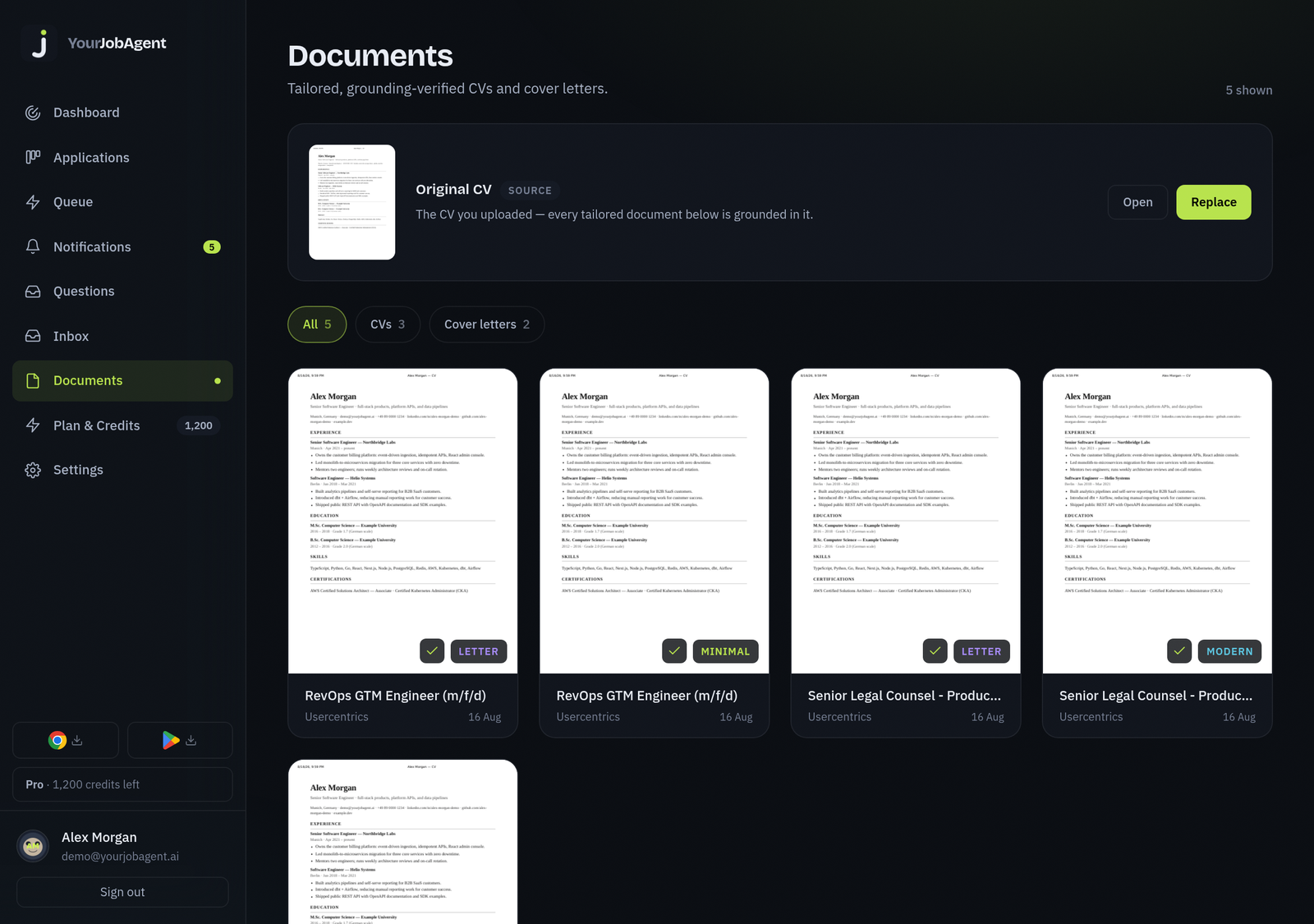The height and width of the screenshot is (924, 1314).
Task: Click the verified checkmark beside MODERN badge
Action: pyautogui.click(x=1179, y=651)
